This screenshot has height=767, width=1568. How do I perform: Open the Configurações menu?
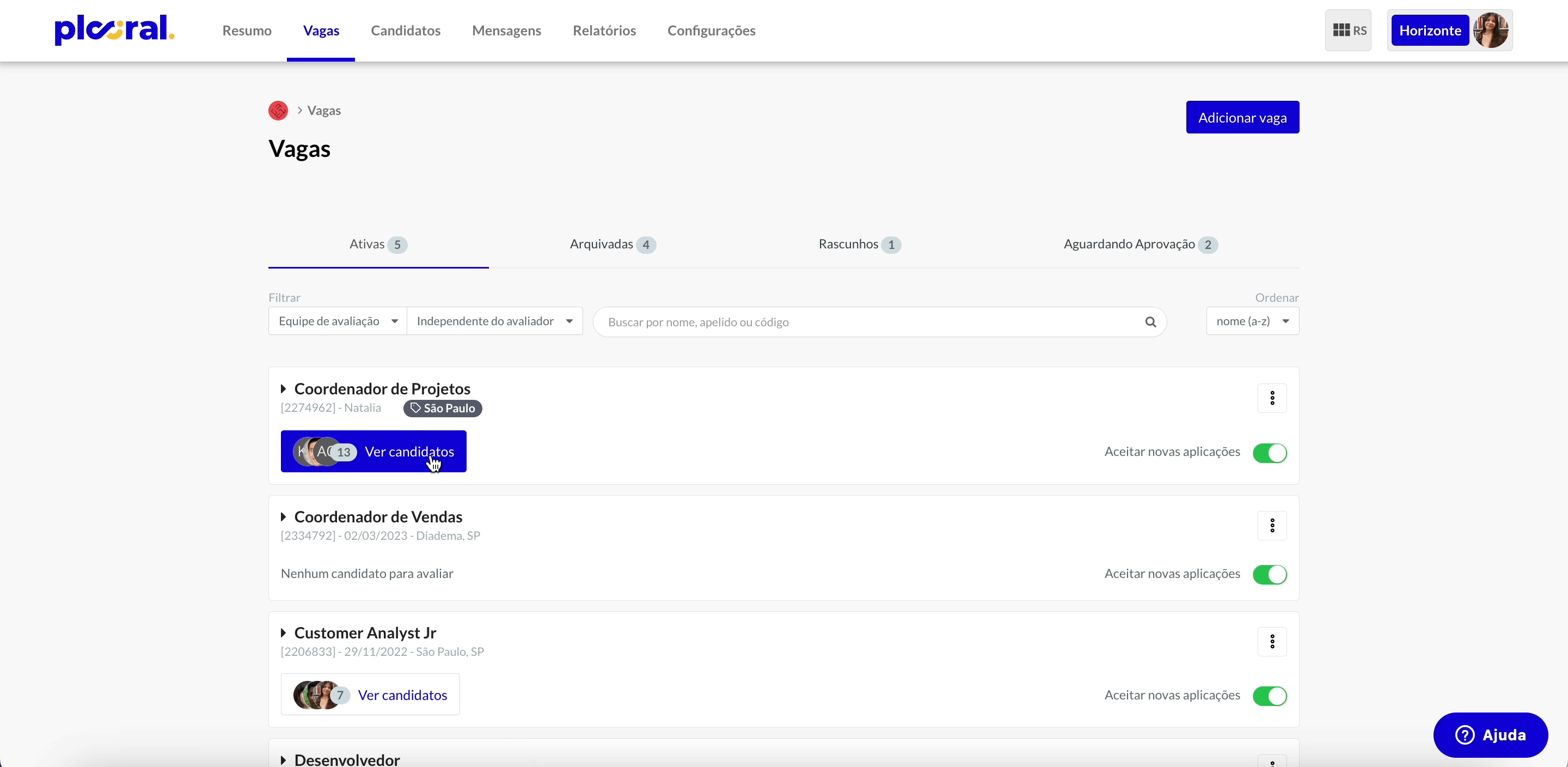[711, 31]
